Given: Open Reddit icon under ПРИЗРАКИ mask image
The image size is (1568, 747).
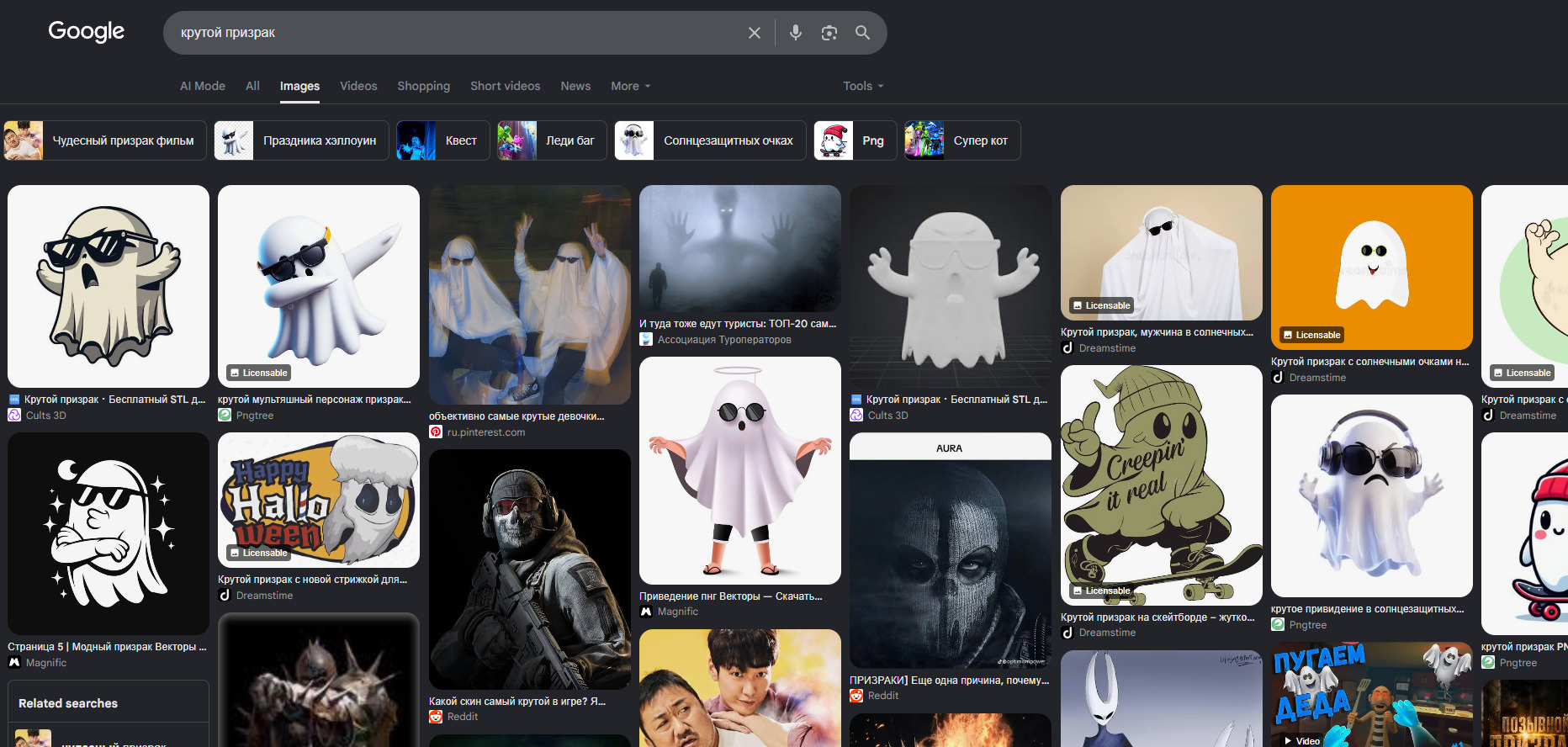Looking at the screenshot, I should [x=856, y=696].
